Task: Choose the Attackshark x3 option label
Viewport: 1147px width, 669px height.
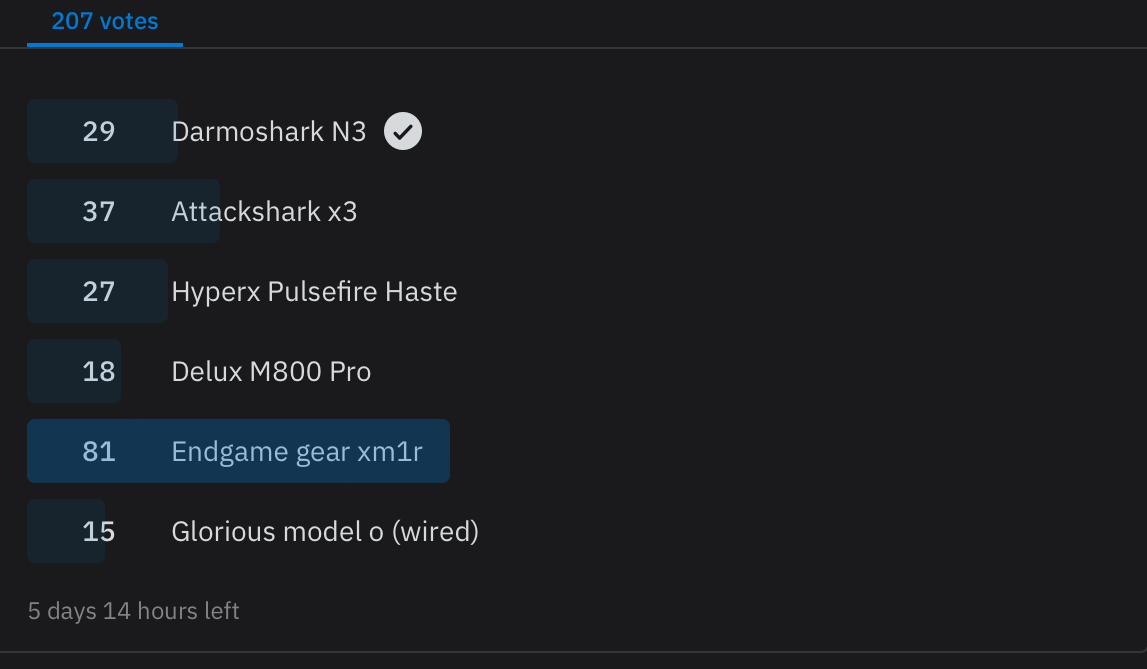Action: (x=264, y=211)
